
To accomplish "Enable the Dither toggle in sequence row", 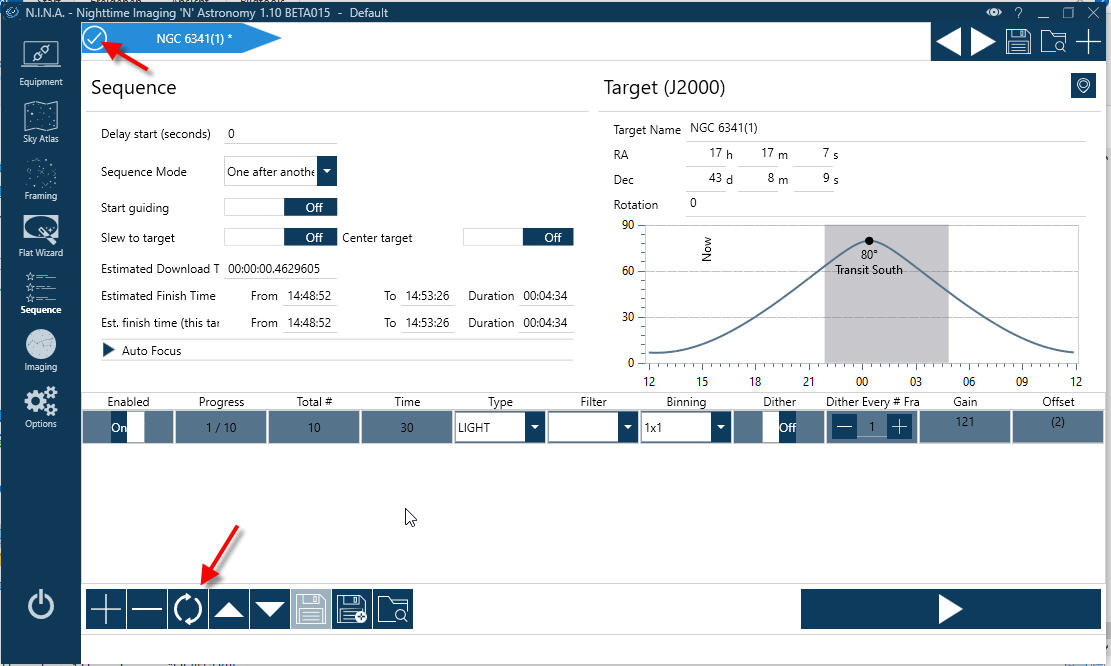I will pos(779,427).
